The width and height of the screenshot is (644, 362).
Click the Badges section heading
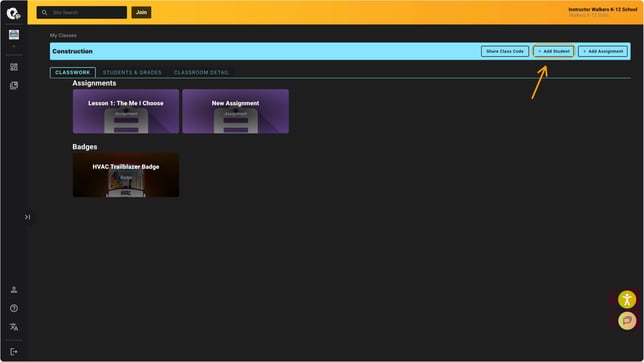pos(85,147)
